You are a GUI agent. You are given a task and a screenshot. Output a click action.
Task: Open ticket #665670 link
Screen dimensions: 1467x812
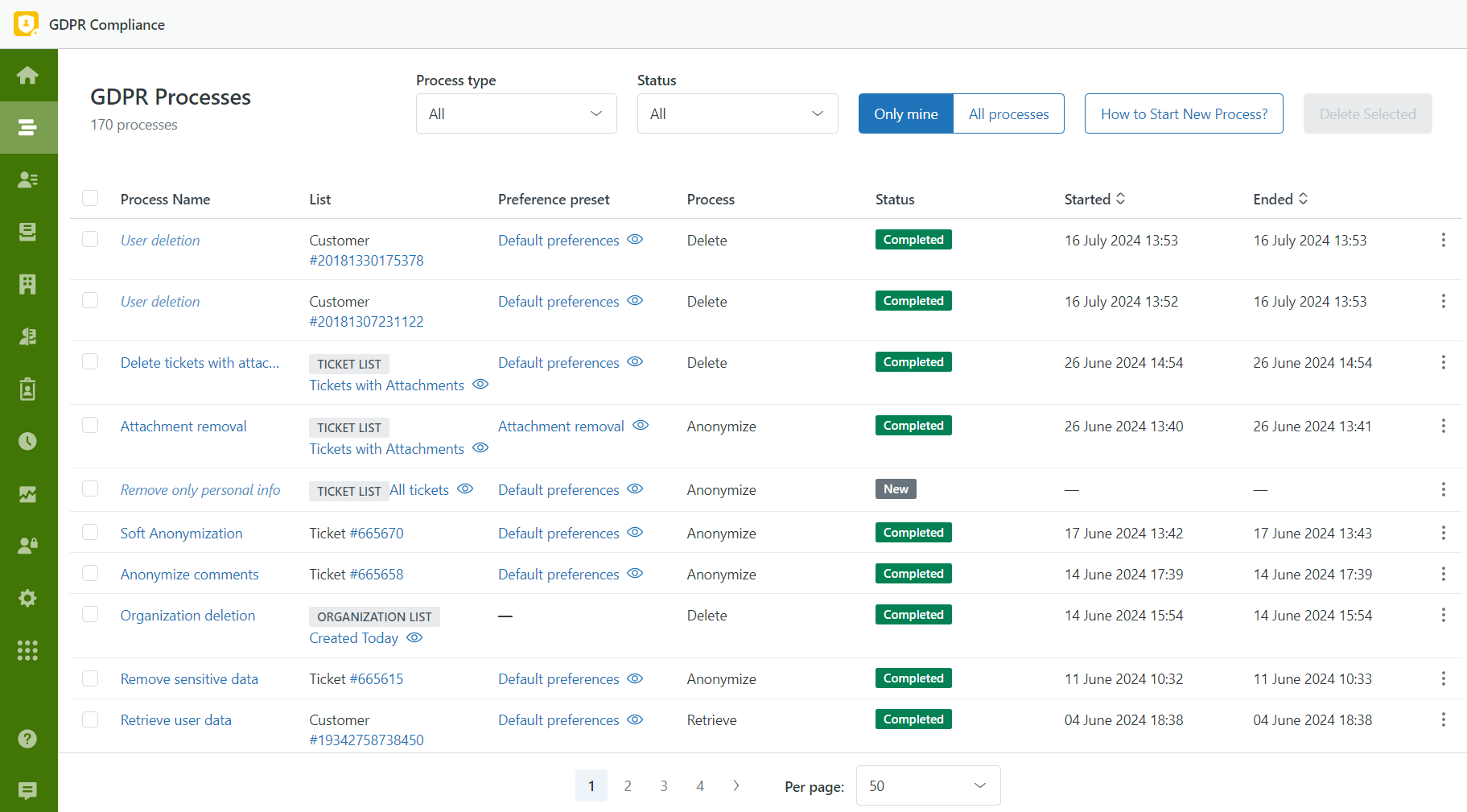tap(377, 533)
